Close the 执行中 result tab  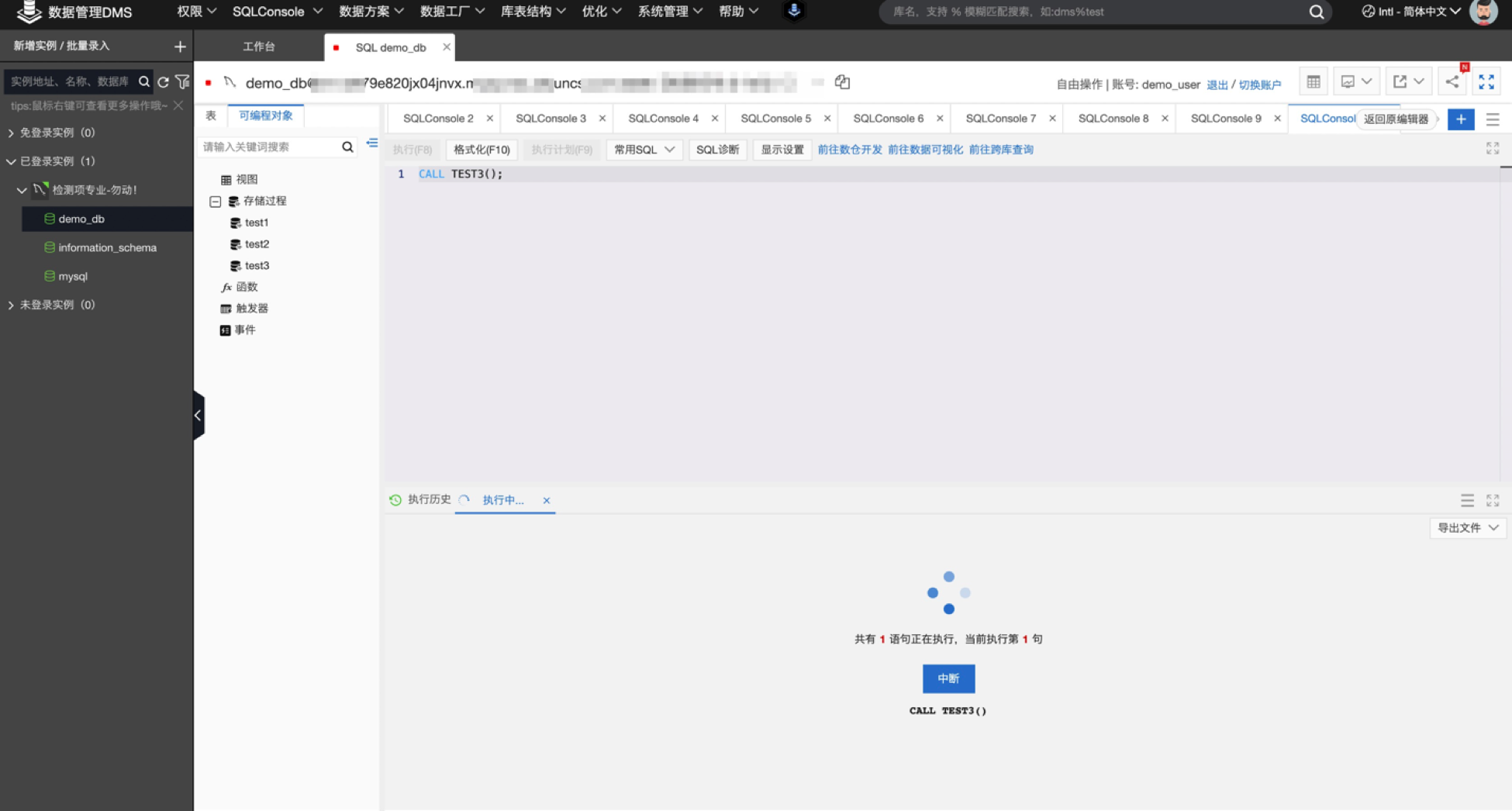[x=547, y=501]
